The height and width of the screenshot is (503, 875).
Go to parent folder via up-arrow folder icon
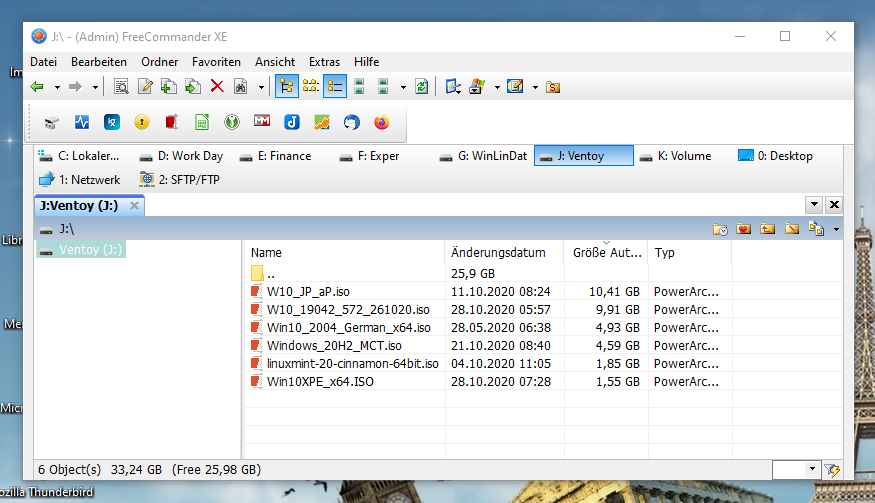pyautogui.click(x=768, y=229)
